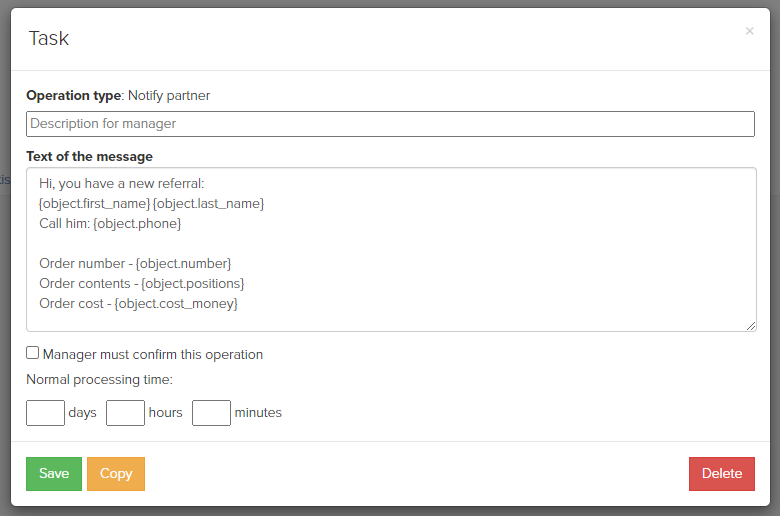Focus the Description for manager field
The image size is (780, 516).
390,124
